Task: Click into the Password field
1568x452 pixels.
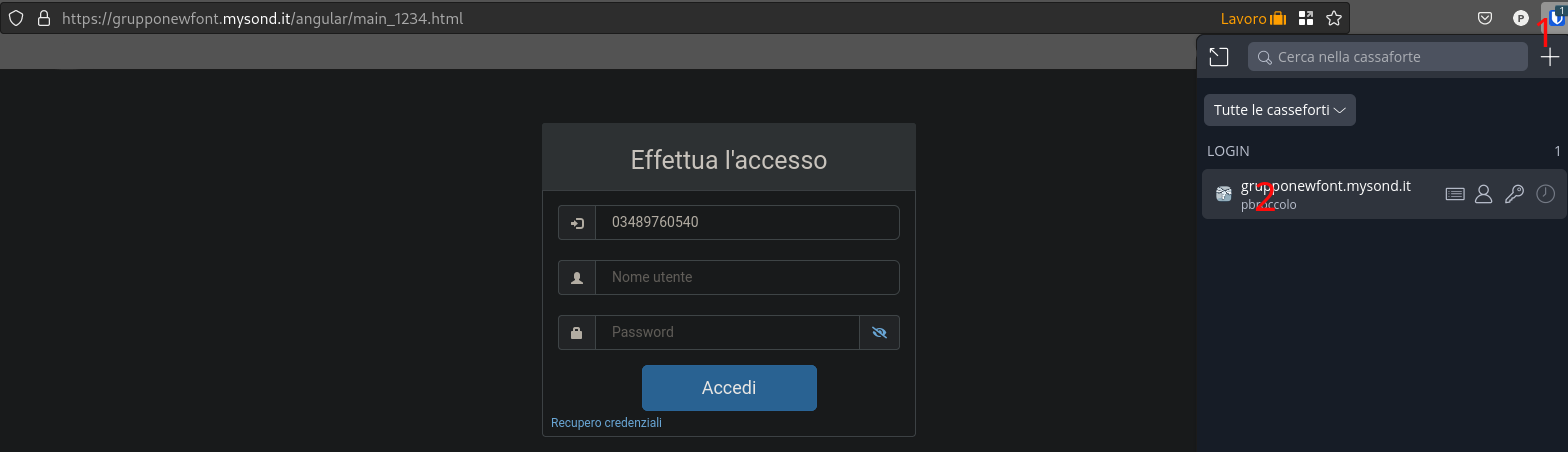Action: tap(726, 332)
